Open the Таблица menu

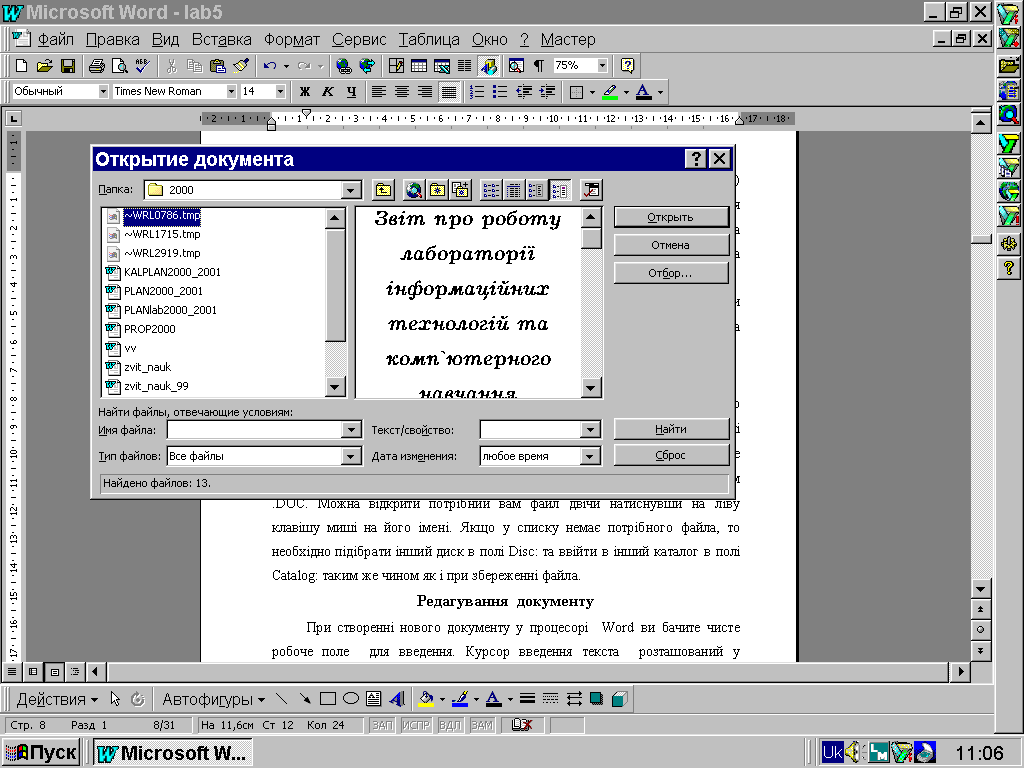429,40
